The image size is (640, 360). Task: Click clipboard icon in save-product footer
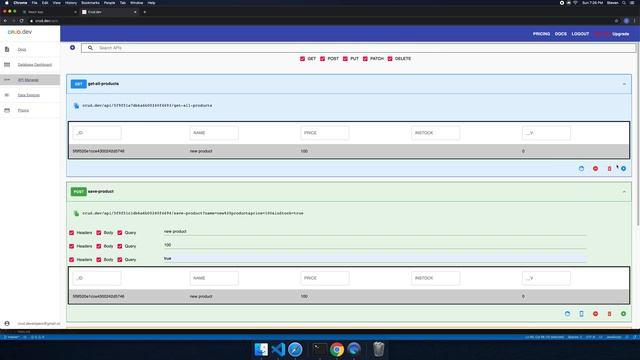click(x=567, y=314)
